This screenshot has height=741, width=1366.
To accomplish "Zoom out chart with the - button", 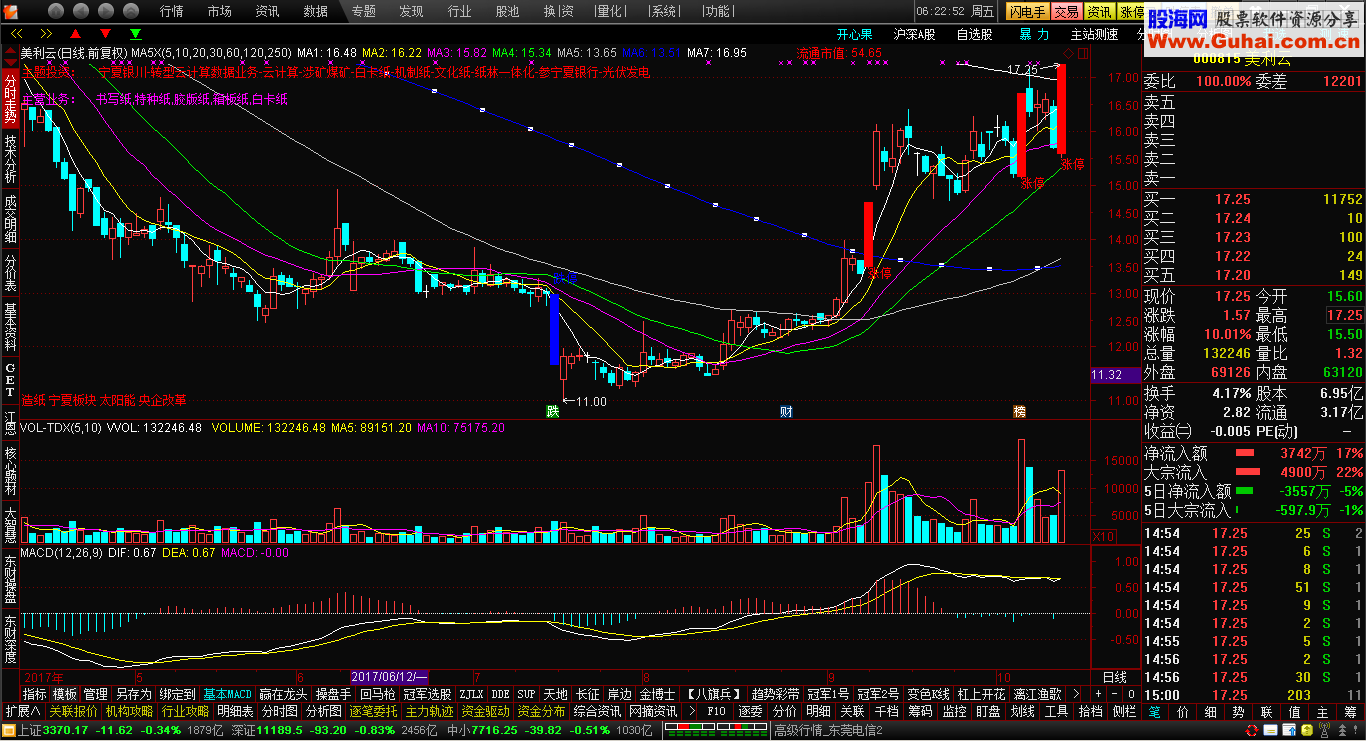I will coord(1115,694).
